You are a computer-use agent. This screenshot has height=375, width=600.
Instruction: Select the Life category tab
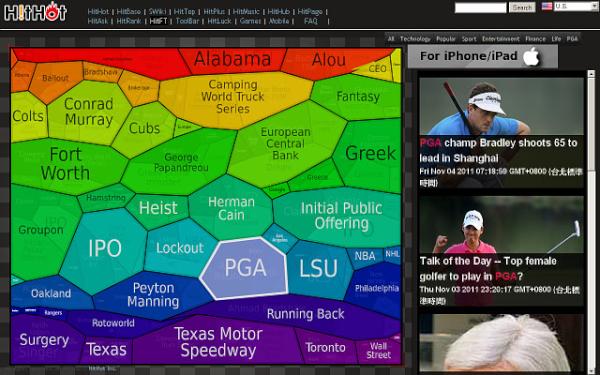click(x=556, y=39)
